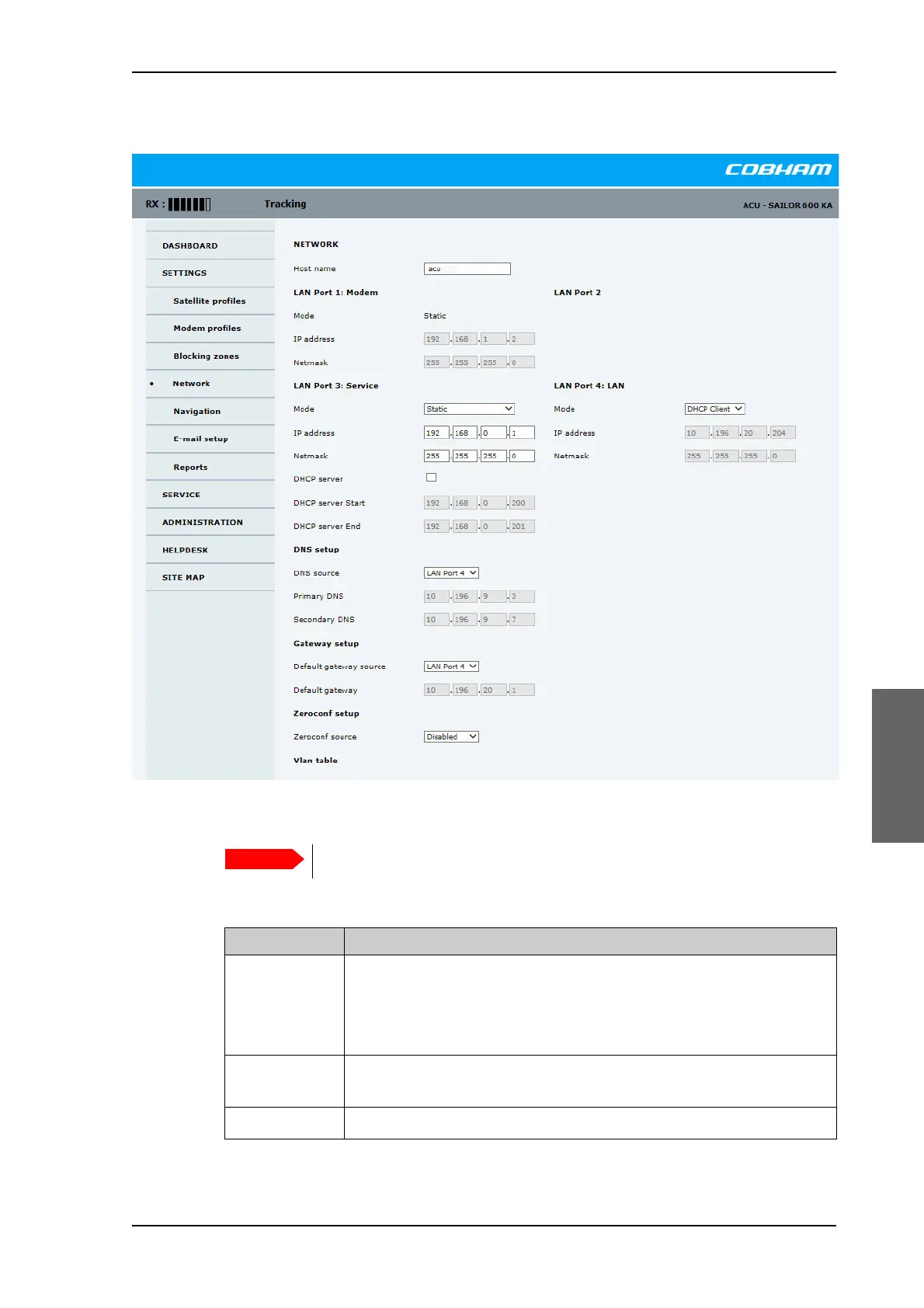Click the 'LAN Port 1: Modem' heading
924x1308 pixels.
pos(335,292)
